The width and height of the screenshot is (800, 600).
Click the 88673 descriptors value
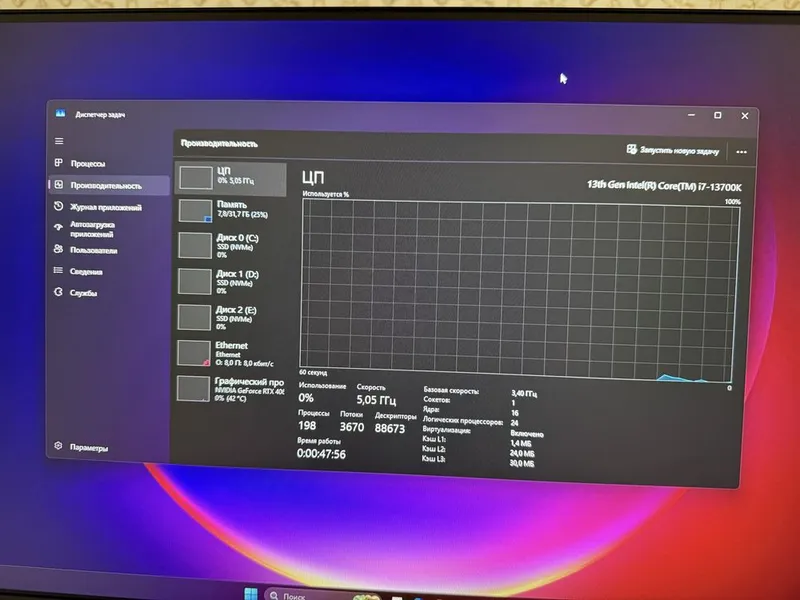pos(390,428)
